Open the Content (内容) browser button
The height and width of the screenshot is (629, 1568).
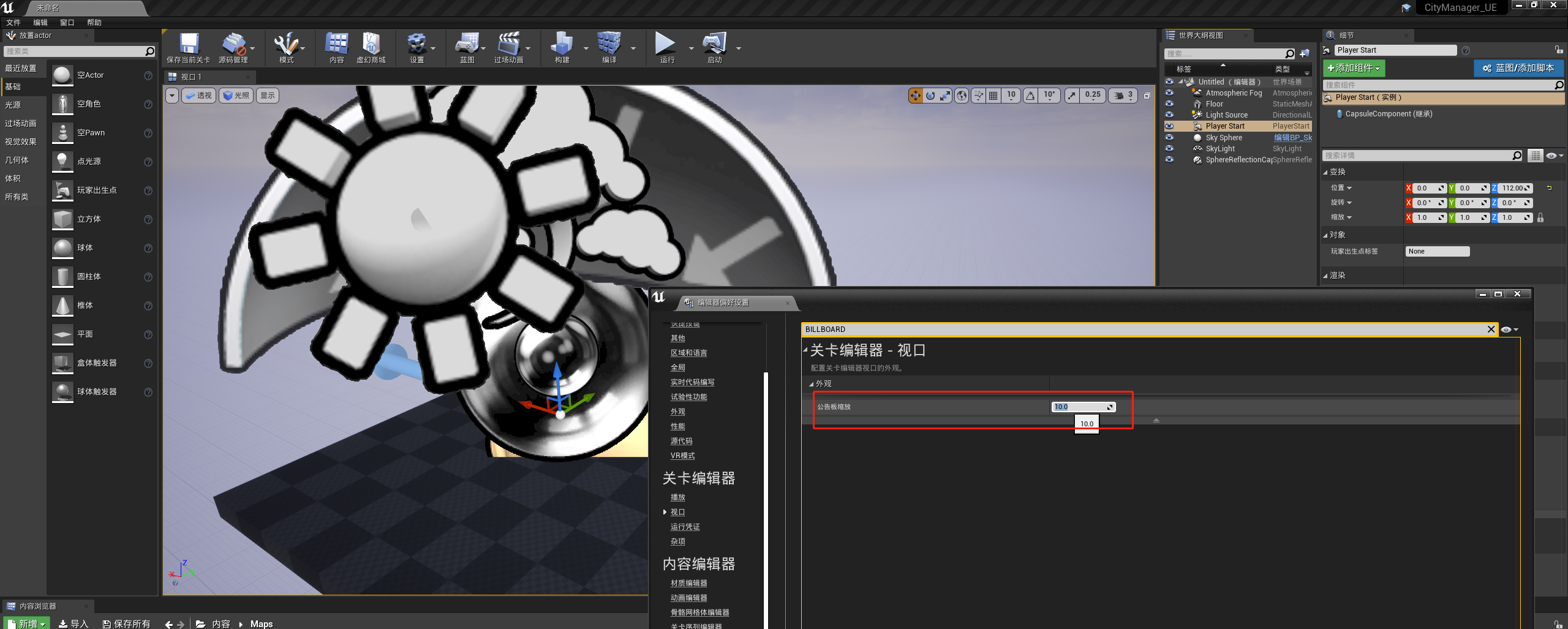coord(336,48)
